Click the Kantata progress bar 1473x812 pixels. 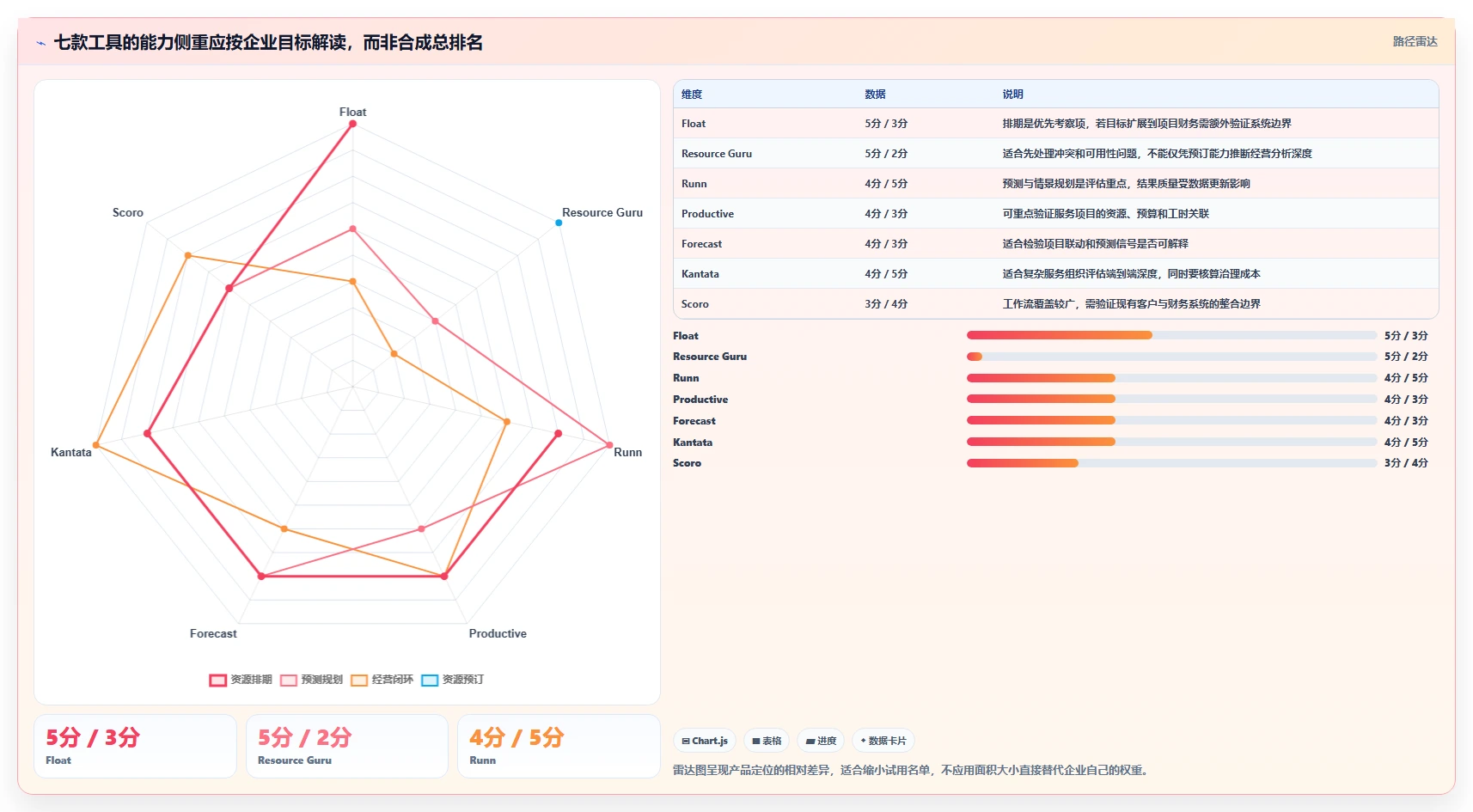(1171, 442)
